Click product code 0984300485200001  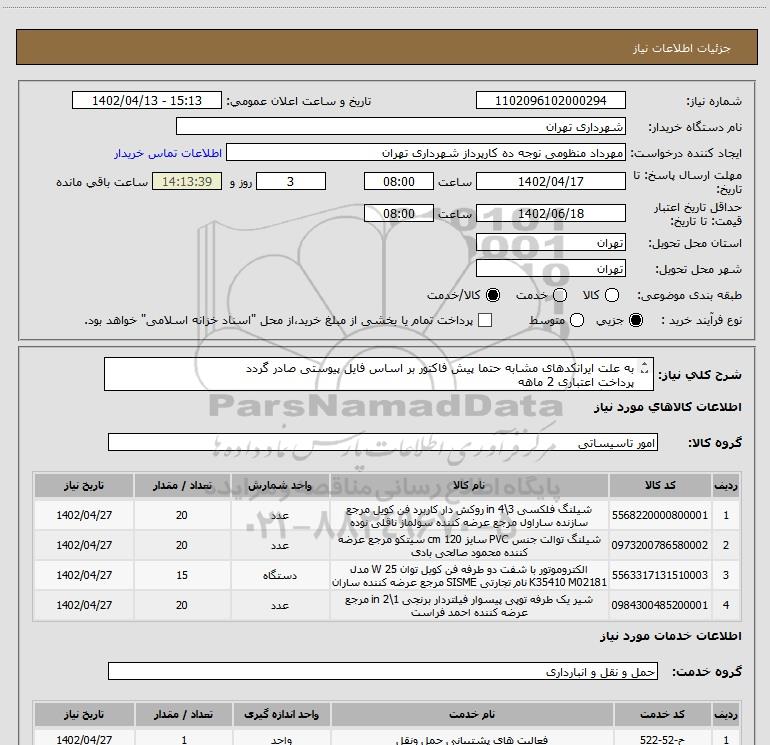[x=660, y=605]
